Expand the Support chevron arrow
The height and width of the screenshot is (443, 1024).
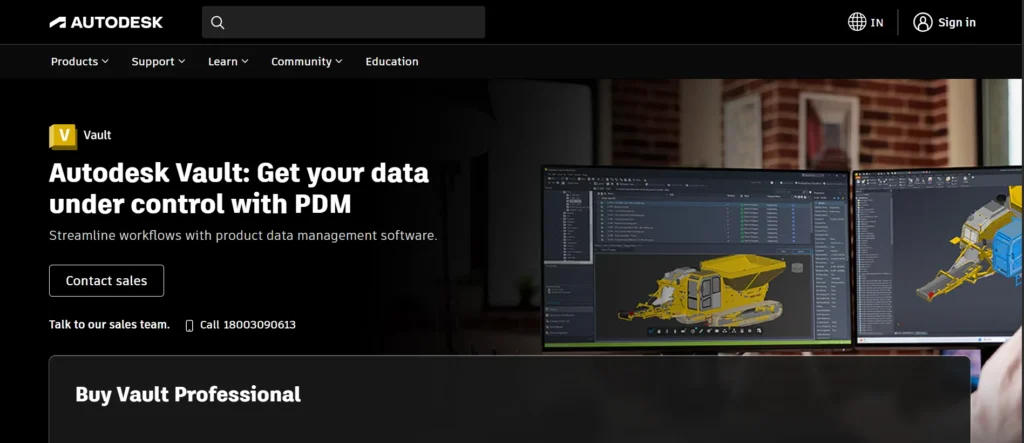(182, 61)
